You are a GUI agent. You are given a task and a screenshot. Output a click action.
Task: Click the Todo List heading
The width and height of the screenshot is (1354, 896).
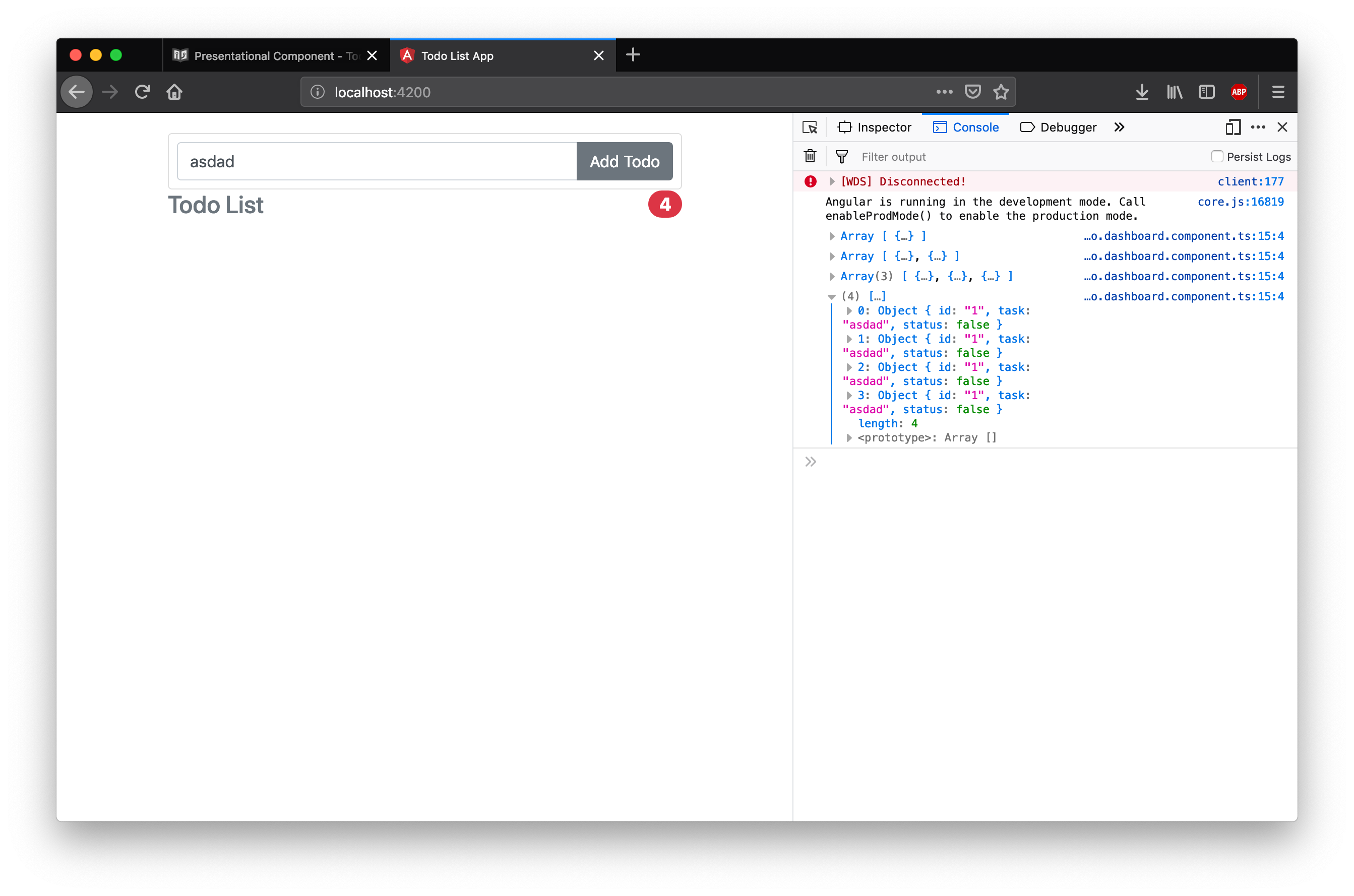click(x=215, y=205)
